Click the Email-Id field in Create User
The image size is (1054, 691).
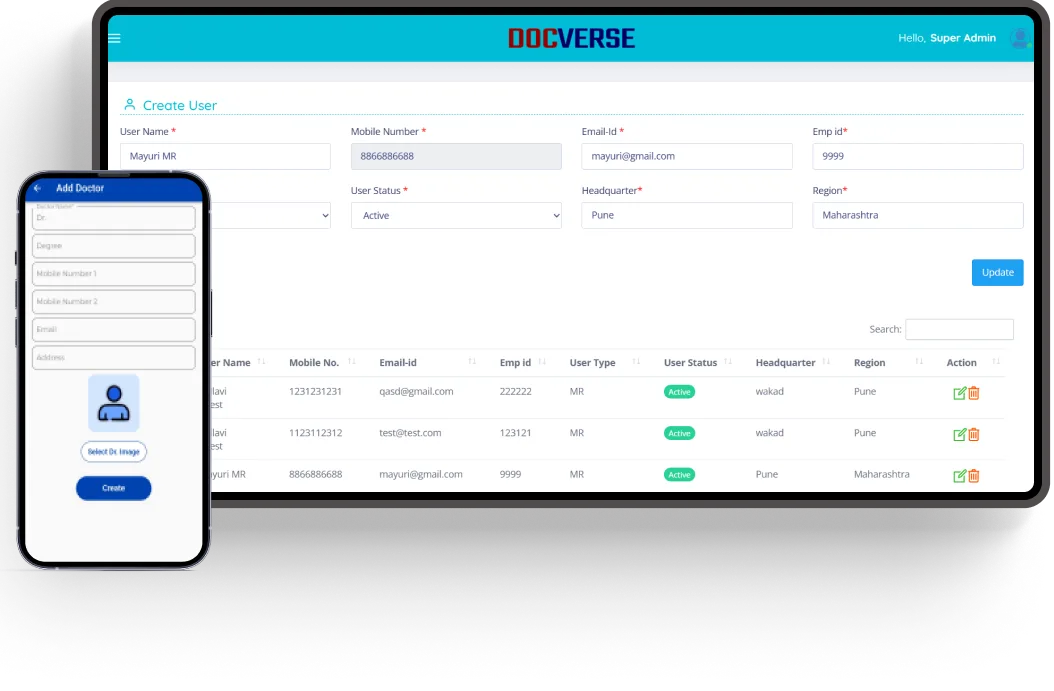click(687, 157)
